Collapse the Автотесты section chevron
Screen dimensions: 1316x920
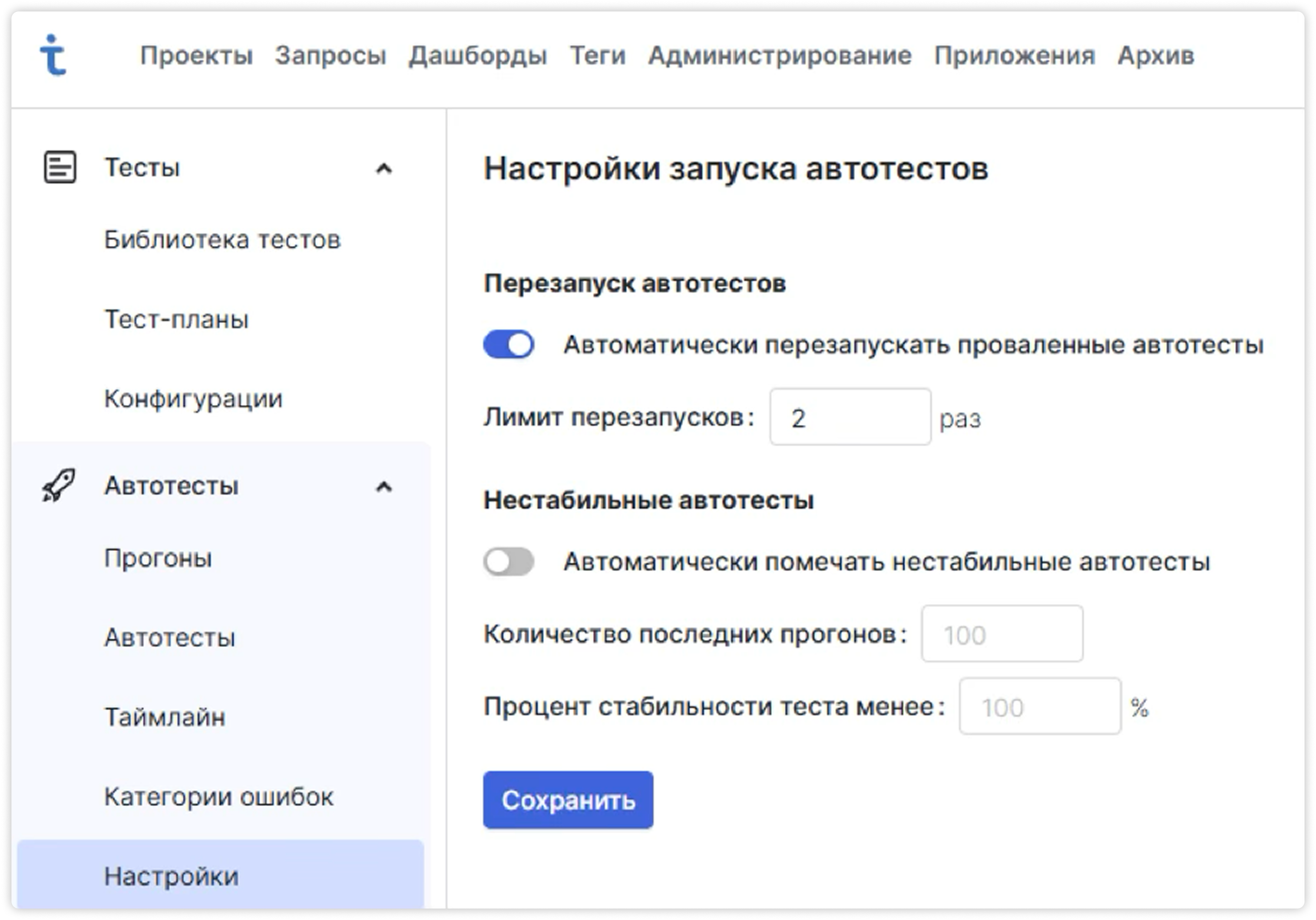tap(383, 487)
